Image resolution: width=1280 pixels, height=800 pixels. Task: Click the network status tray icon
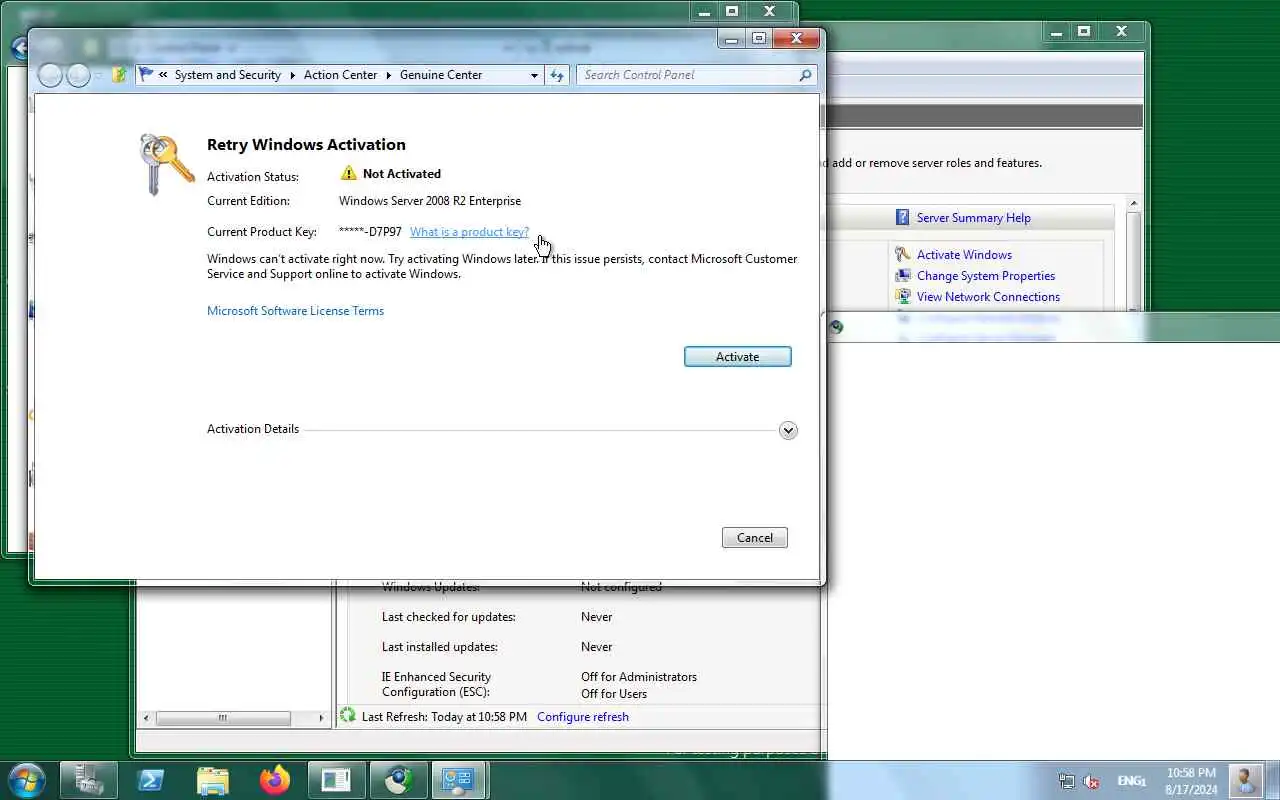point(1067,781)
